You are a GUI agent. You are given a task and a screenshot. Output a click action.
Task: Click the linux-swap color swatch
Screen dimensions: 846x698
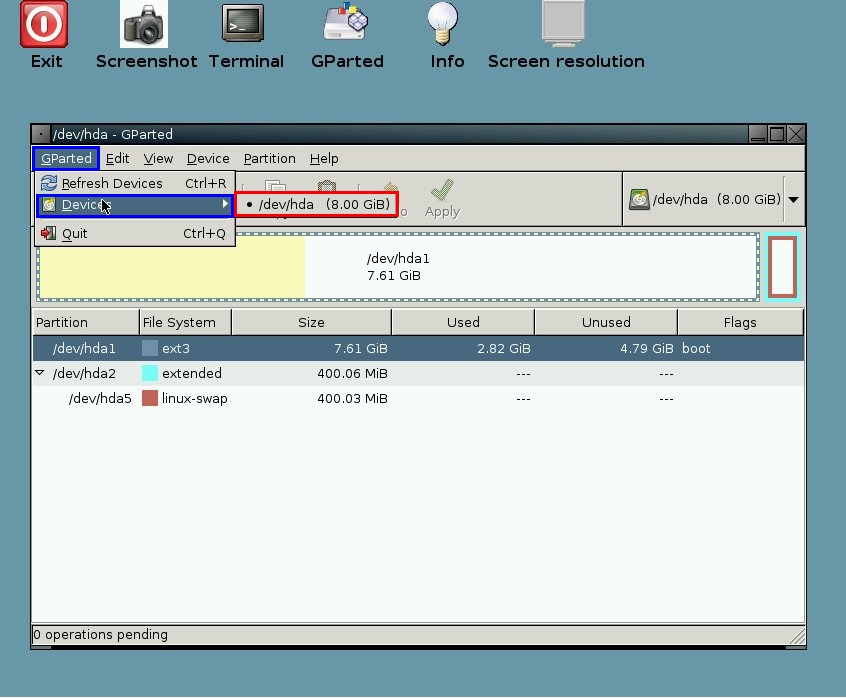coord(149,398)
